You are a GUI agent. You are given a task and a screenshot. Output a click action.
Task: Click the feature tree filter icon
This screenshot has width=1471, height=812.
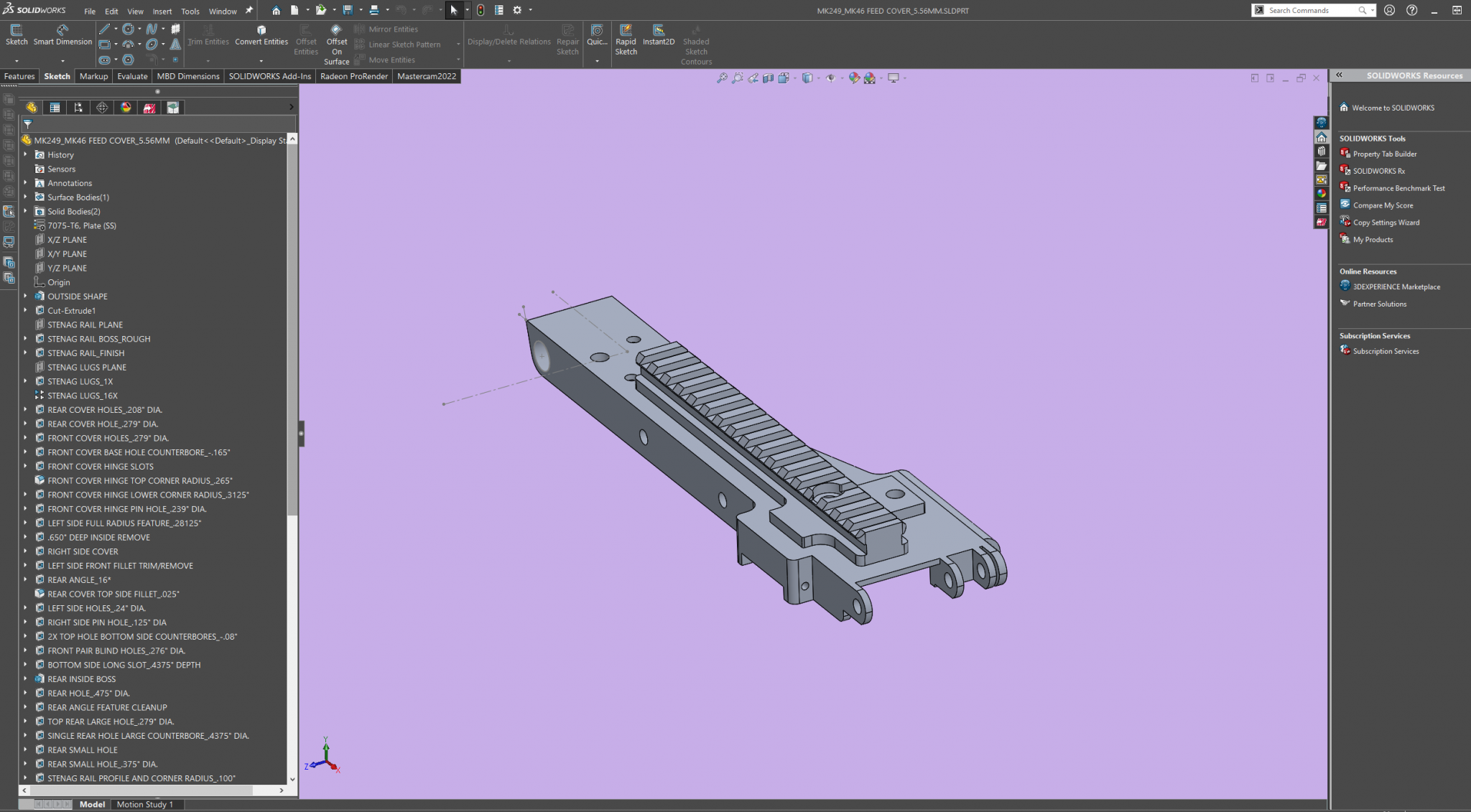[x=27, y=124]
